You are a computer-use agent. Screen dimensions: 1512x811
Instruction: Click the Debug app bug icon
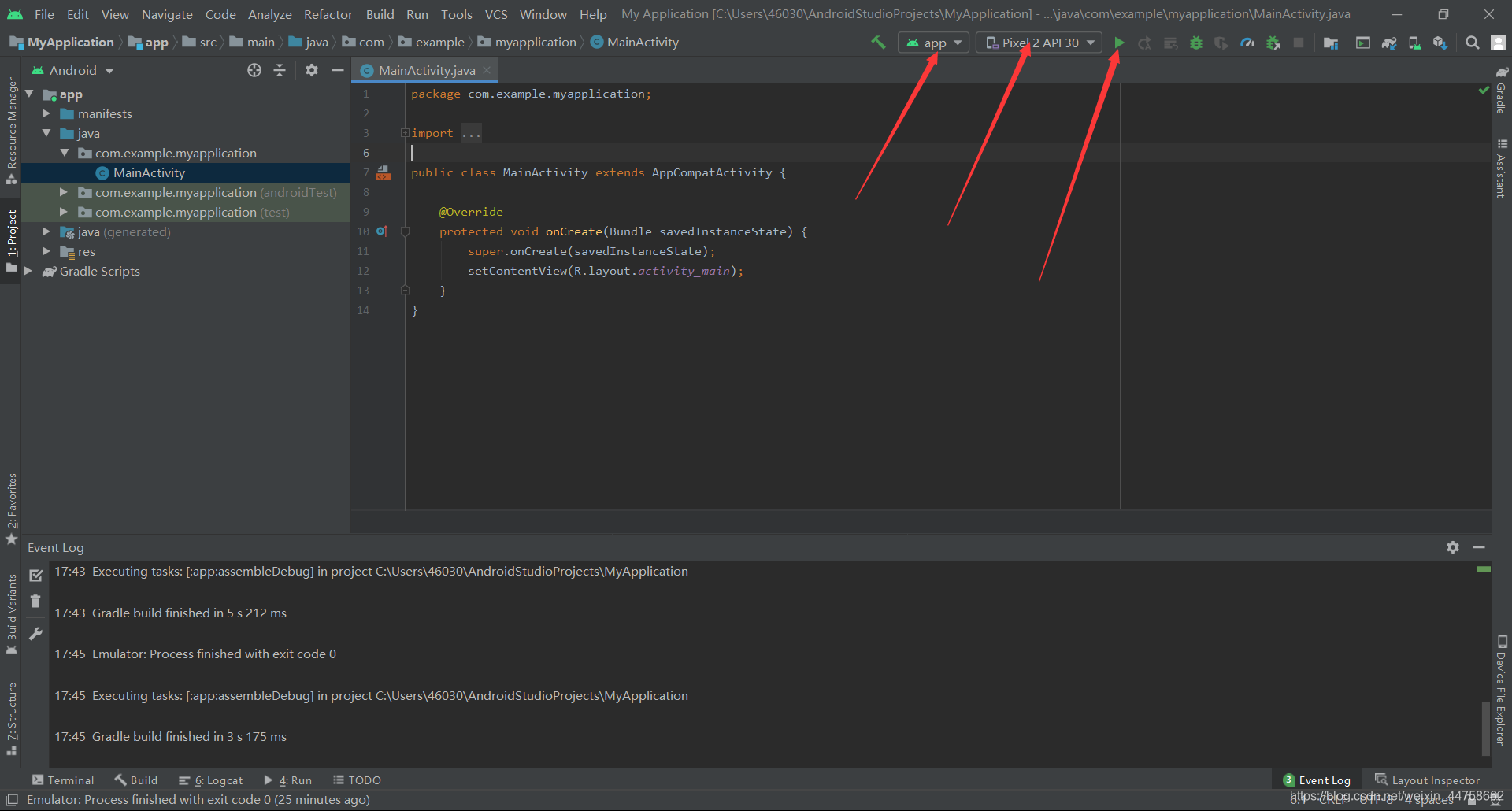click(x=1196, y=43)
